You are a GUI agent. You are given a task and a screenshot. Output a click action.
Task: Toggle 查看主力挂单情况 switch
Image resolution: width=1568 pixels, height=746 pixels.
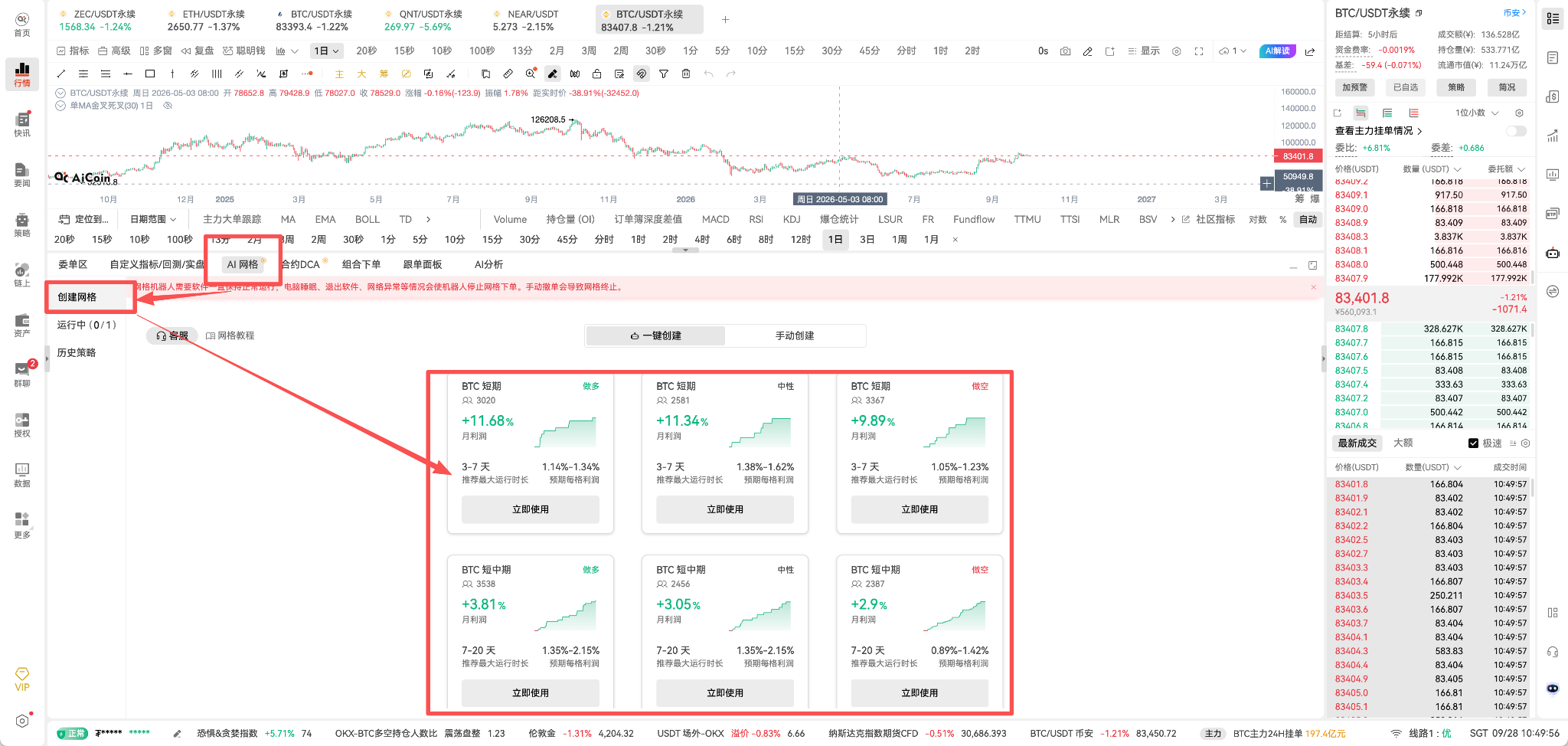[x=1516, y=131]
